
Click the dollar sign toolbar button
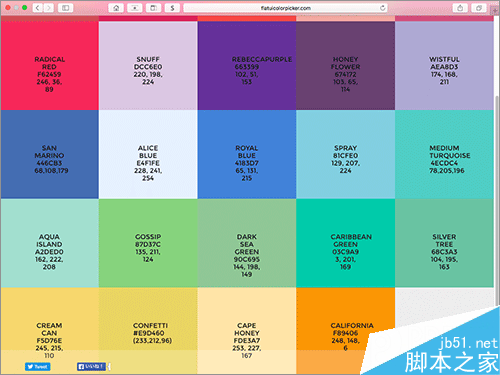[172, 8]
